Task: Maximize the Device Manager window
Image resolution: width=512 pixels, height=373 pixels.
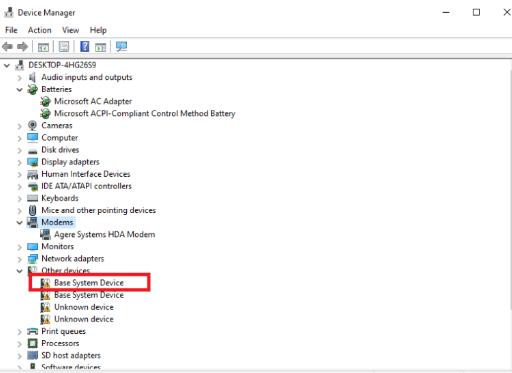Action: click(x=476, y=12)
